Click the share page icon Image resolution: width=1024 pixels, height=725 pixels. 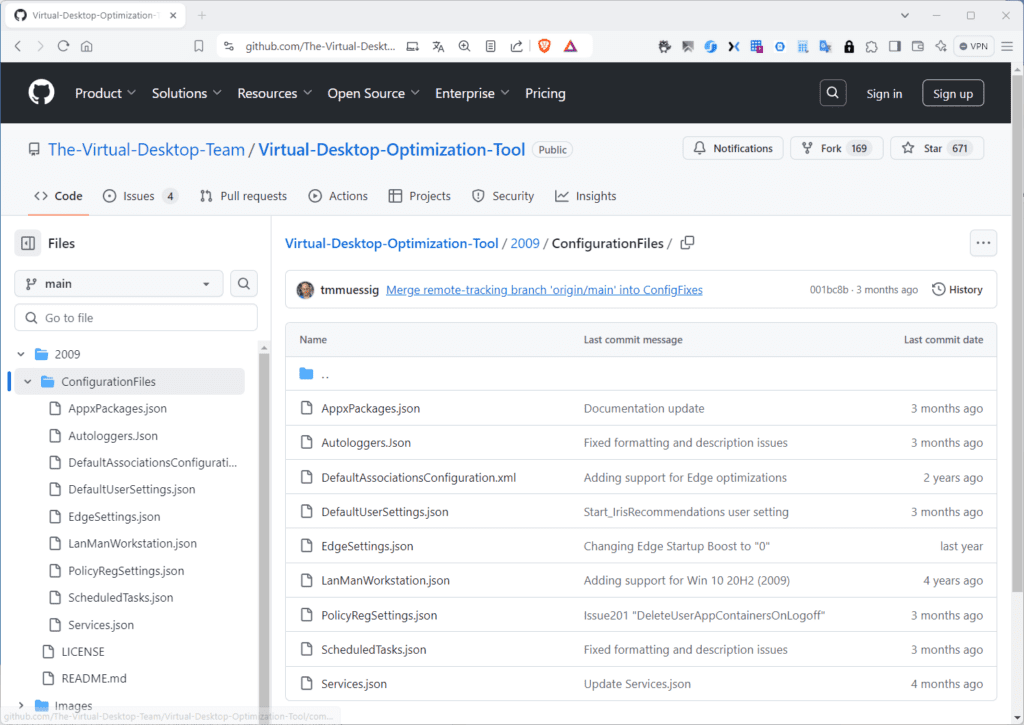(x=517, y=46)
